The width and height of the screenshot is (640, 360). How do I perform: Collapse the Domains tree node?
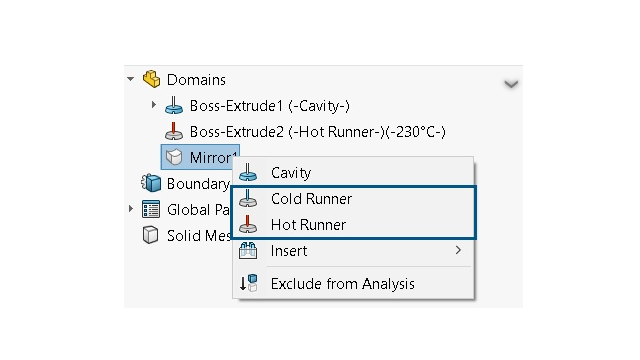coord(131,79)
